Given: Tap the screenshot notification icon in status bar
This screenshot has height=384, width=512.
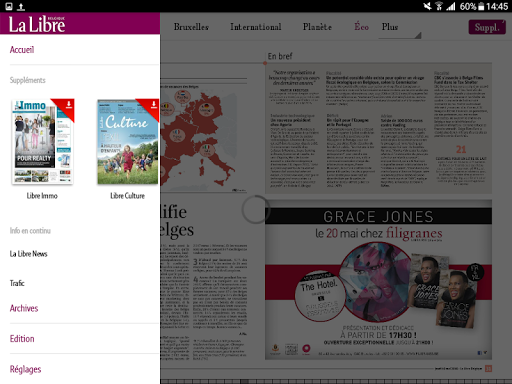Looking at the screenshot, I should (x=9, y=6).
